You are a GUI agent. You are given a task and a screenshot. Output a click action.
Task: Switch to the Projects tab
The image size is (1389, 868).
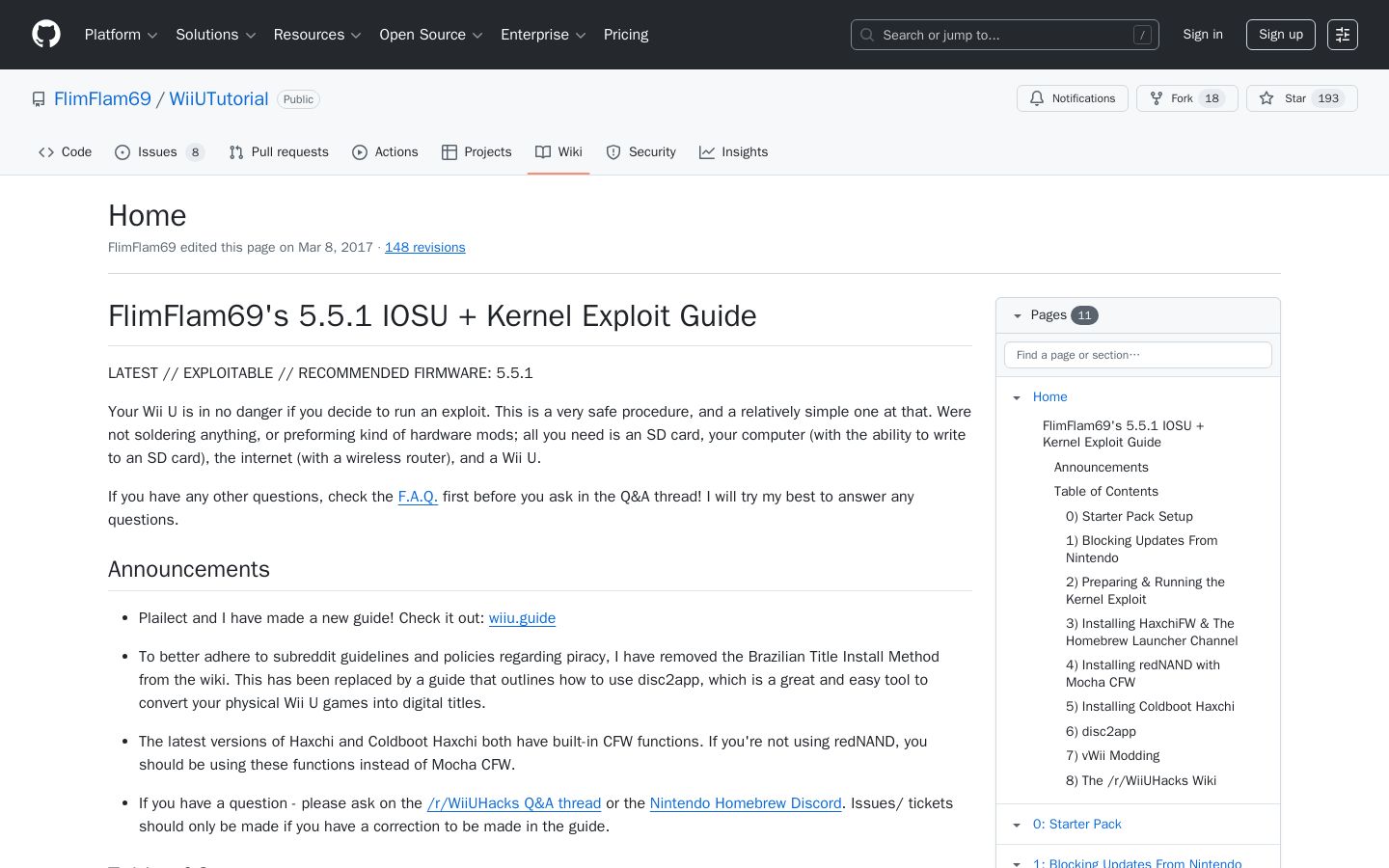477,152
